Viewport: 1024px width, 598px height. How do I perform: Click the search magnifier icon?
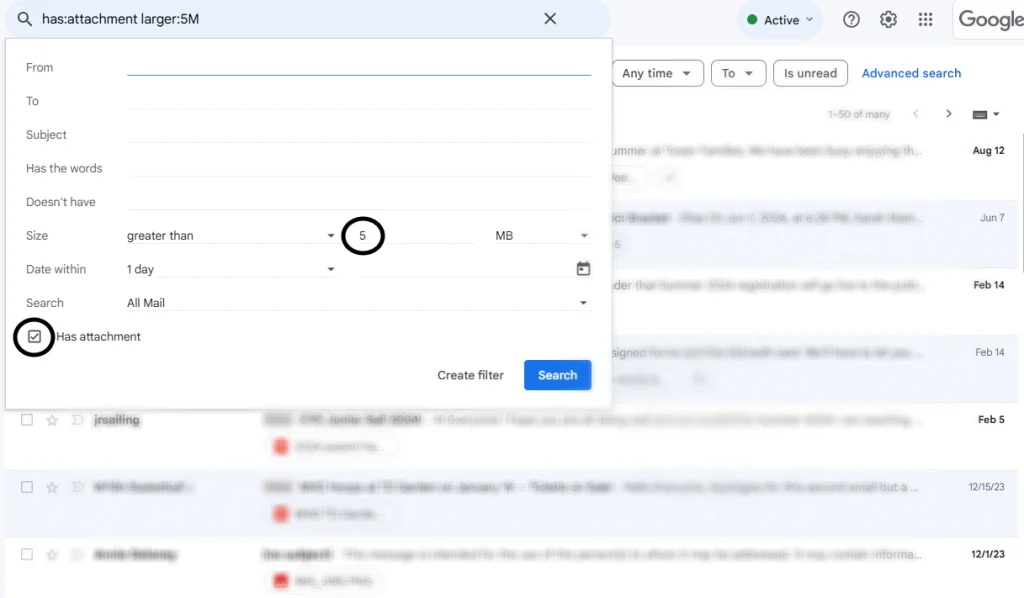click(25, 19)
